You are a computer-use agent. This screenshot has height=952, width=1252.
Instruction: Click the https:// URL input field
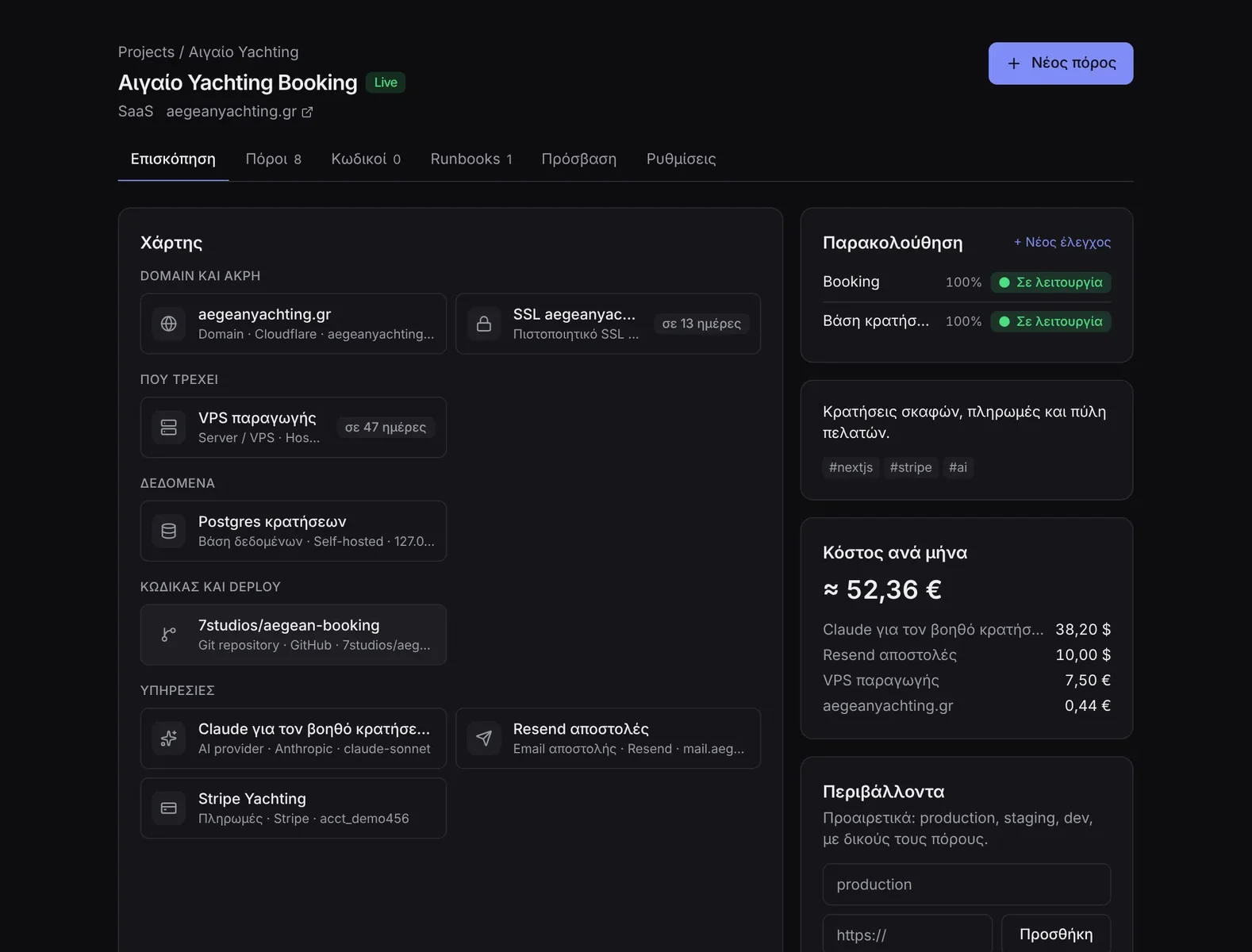pos(908,934)
